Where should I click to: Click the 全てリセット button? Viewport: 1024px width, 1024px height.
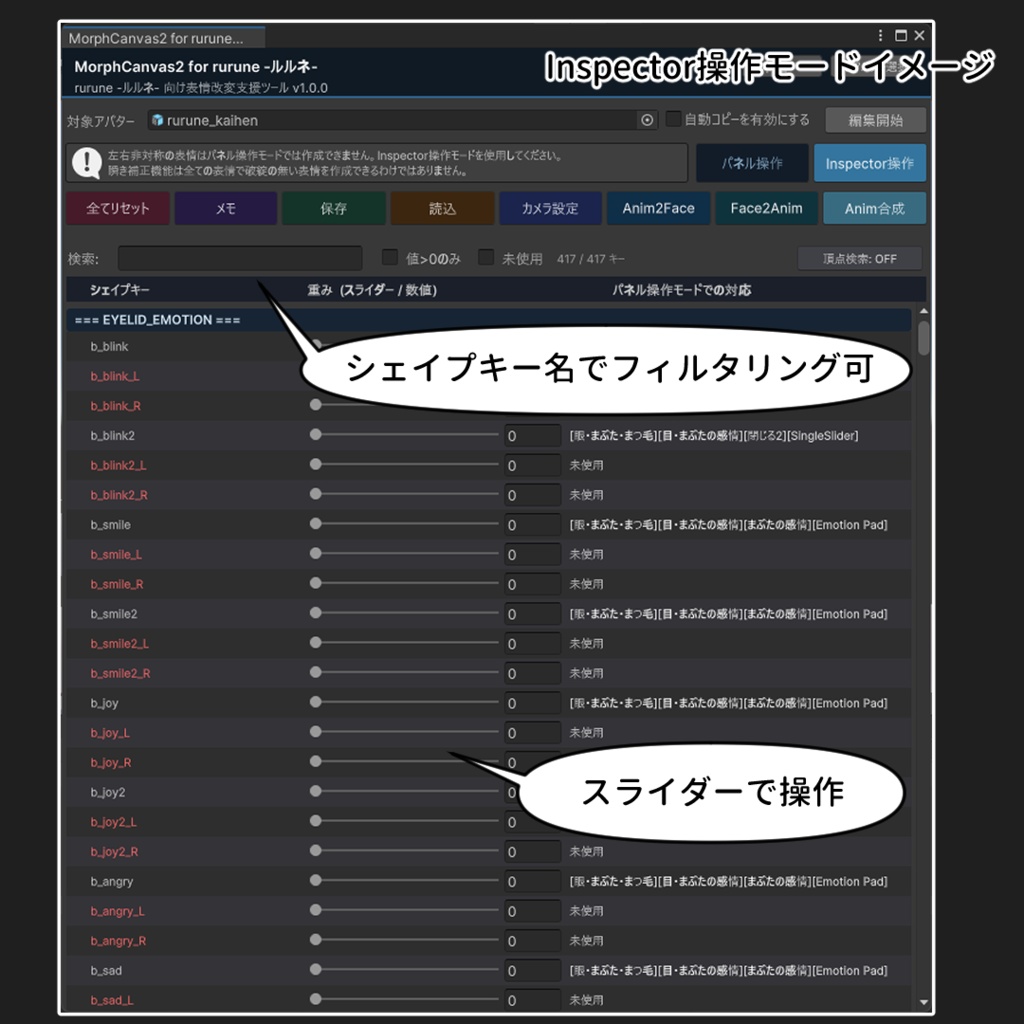(x=118, y=208)
